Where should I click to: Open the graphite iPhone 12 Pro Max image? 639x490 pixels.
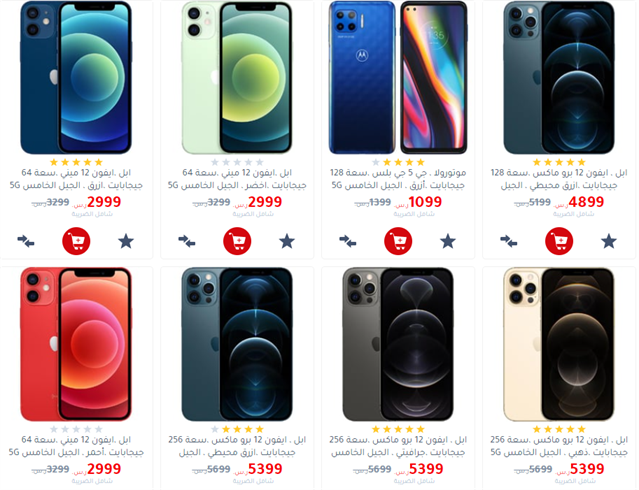coord(398,344)
